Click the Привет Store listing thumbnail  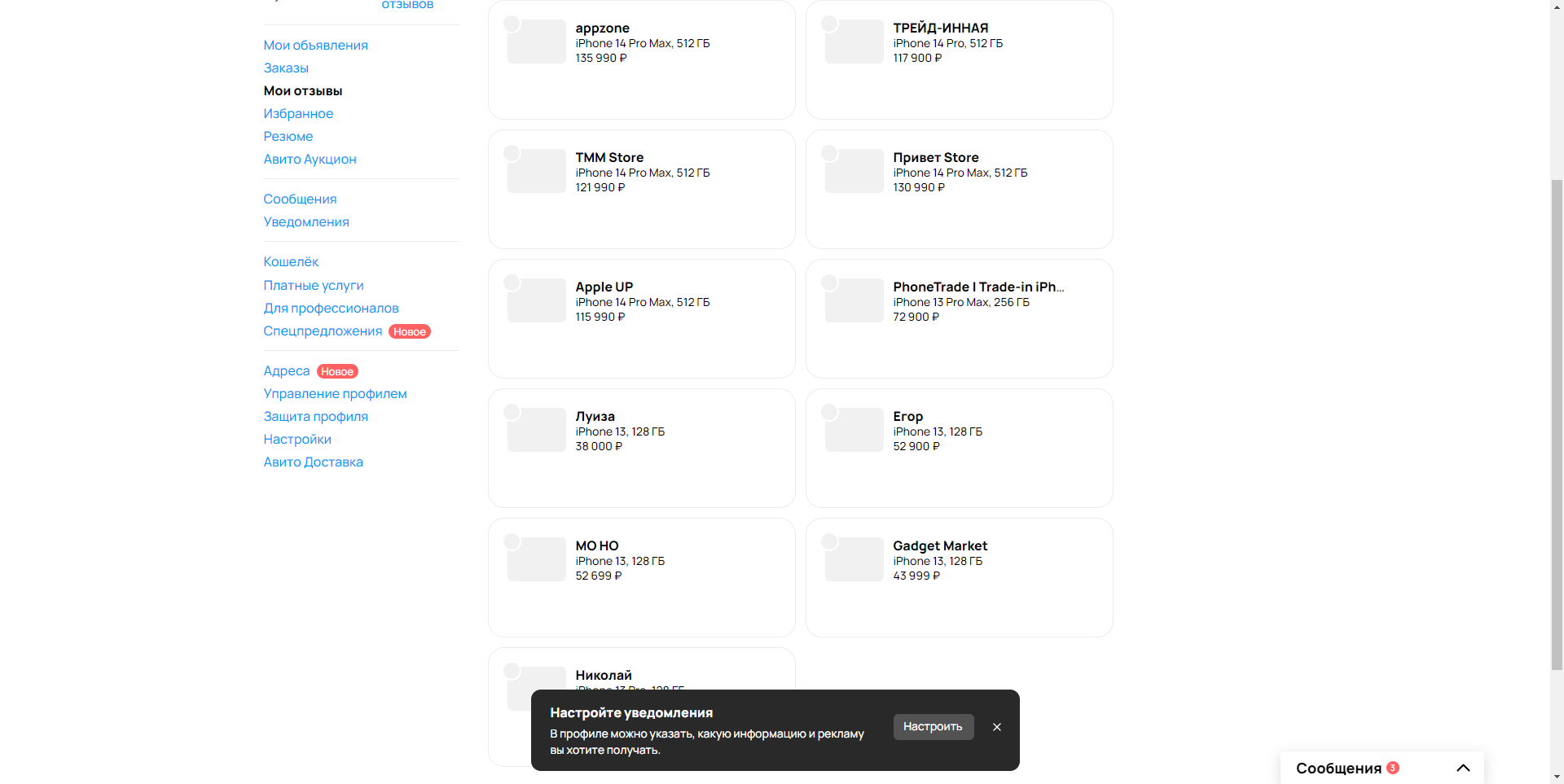coord(854,171)
